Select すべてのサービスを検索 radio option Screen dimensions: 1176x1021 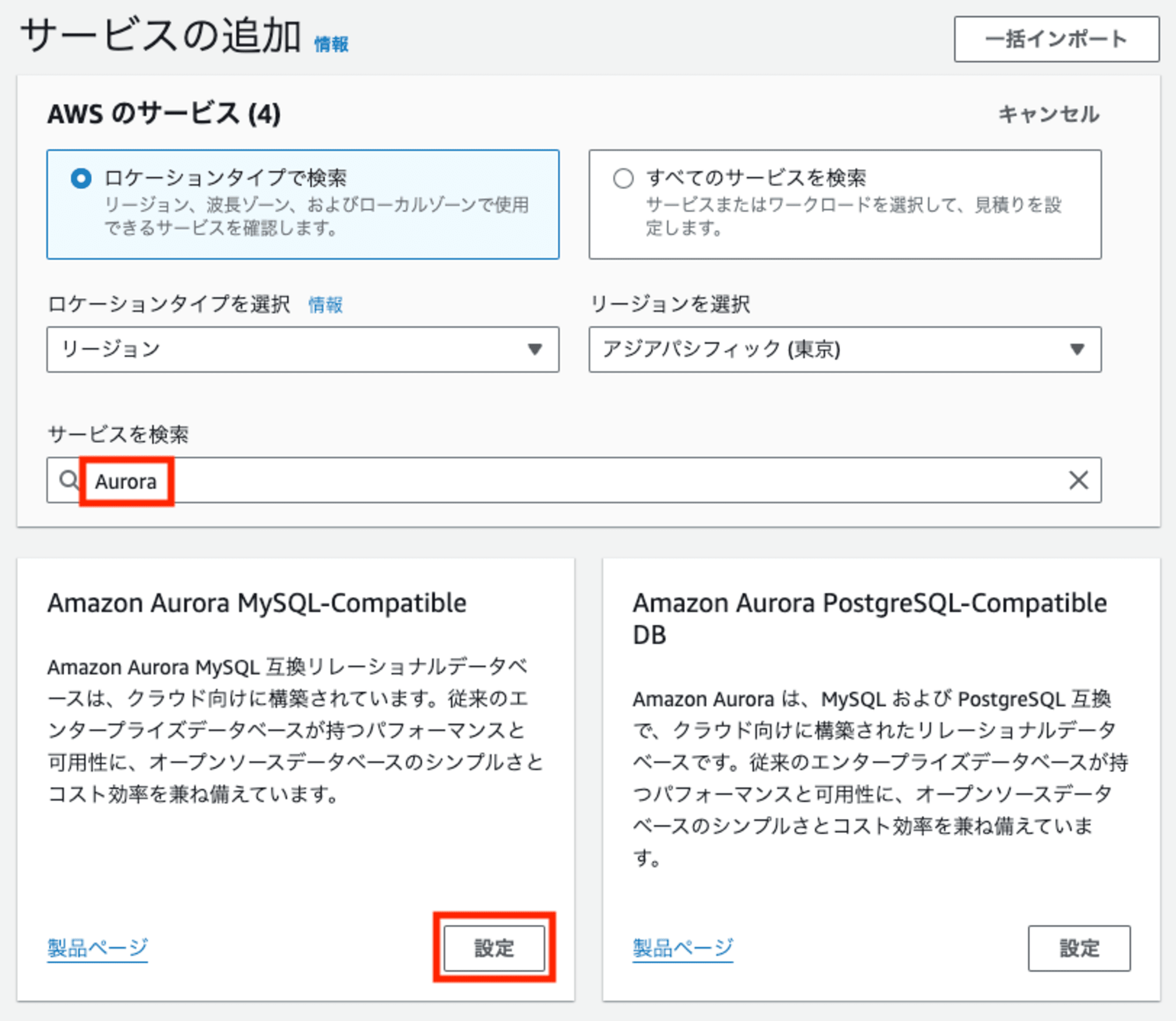pyautogui.click(x=623, y=178)
